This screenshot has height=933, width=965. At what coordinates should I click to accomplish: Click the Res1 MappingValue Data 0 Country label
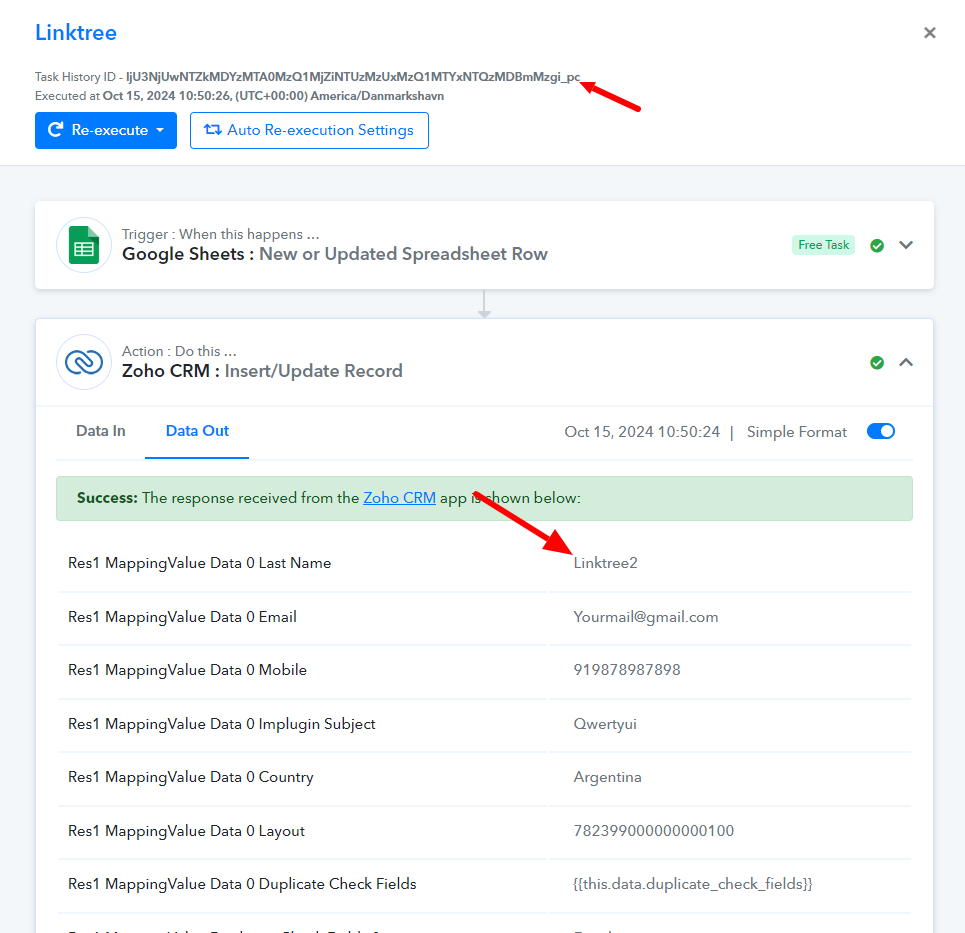pyautogui.click(x=191, y=777)
